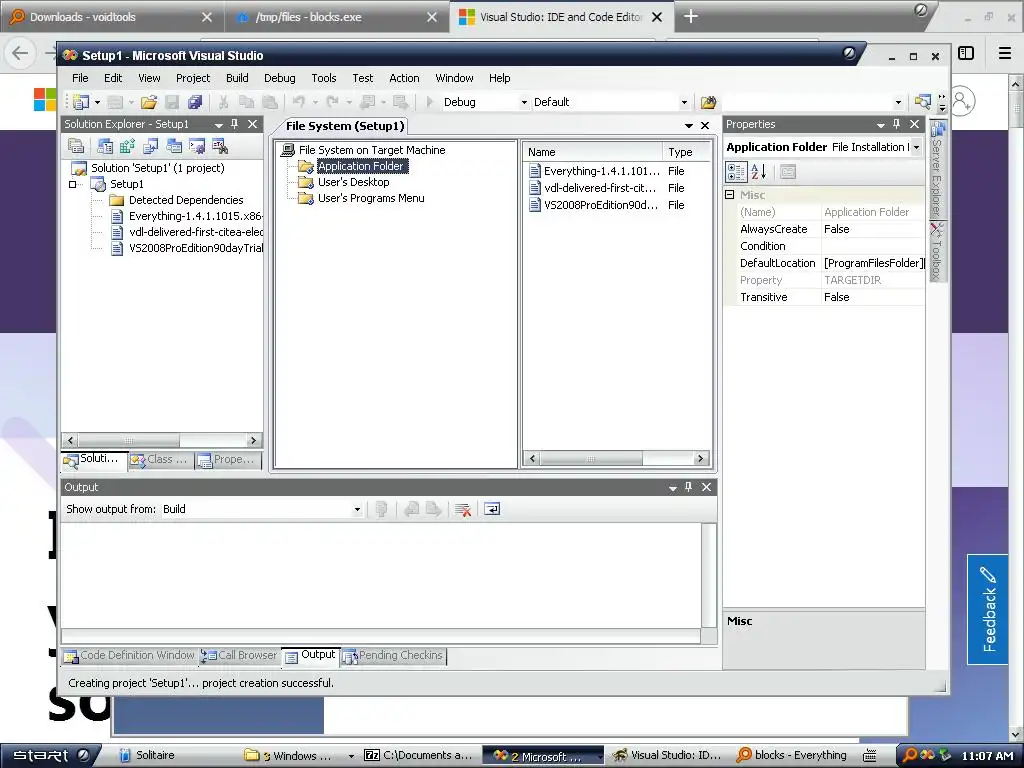Select VS2008ProEdition90dayTrial file in Solution Explorer
Viewport: 1024px width, 768px height.
pyautogui.click(x=196, y=248)
